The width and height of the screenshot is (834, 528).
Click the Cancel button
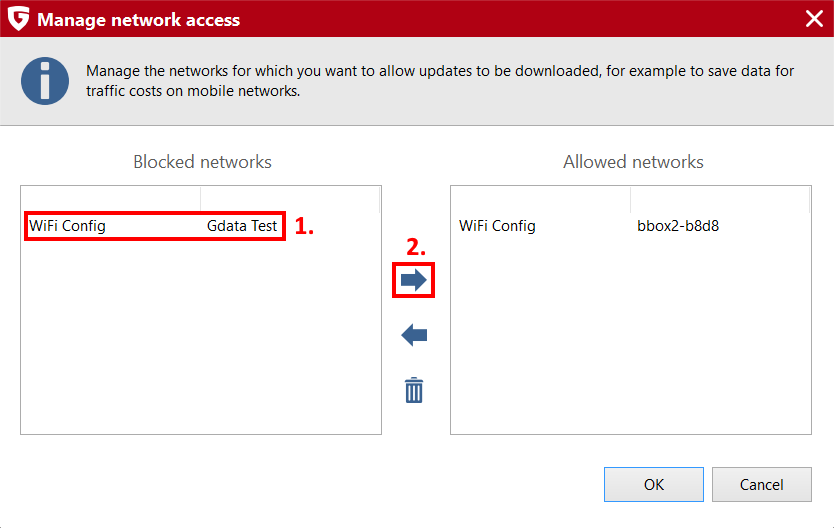(762, 484)
